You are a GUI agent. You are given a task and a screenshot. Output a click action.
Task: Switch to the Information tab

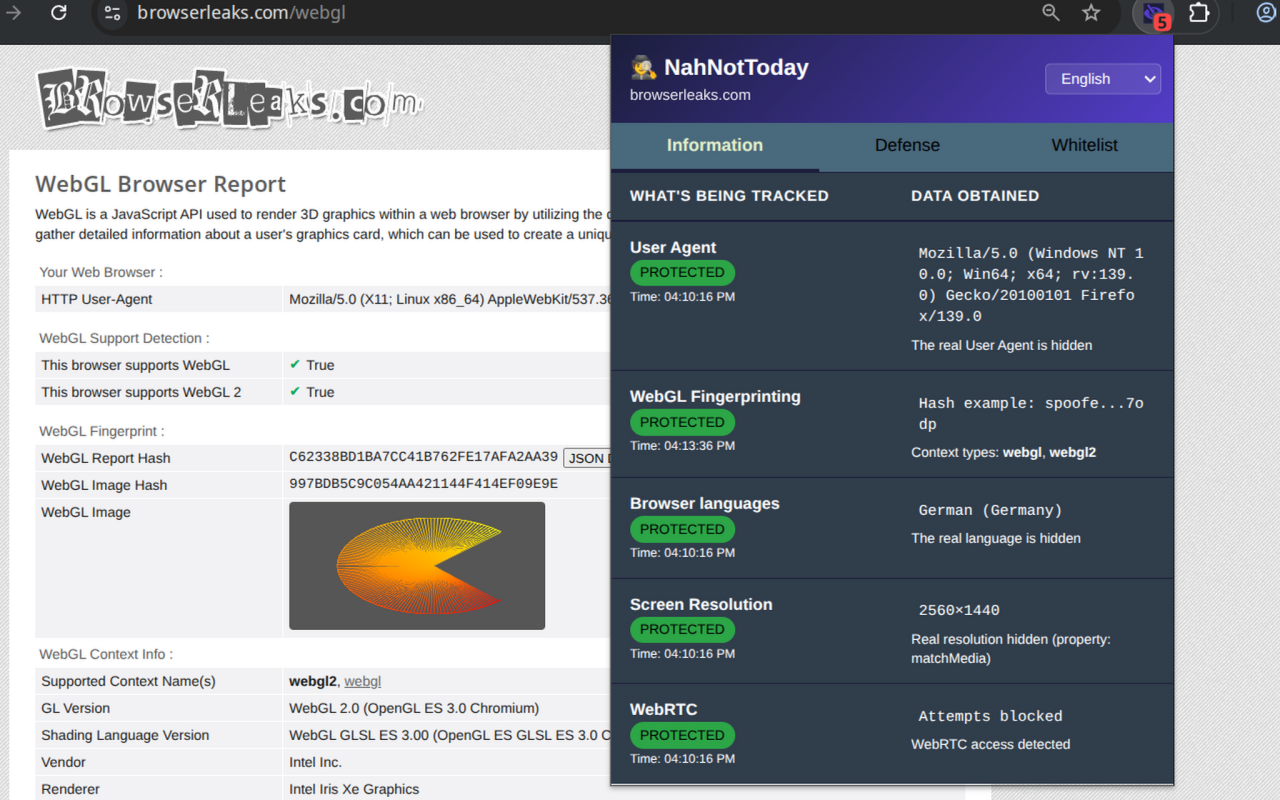pyautogui.click(x=715, y=146)
